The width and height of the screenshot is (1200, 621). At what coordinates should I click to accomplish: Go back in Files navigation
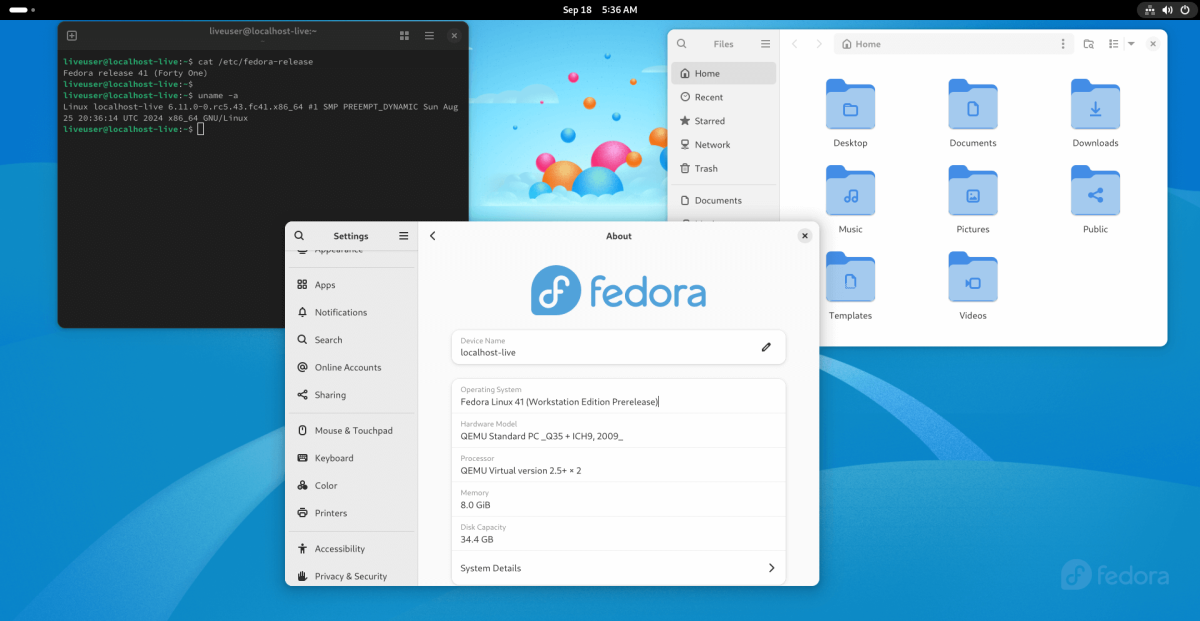point(794,44)
